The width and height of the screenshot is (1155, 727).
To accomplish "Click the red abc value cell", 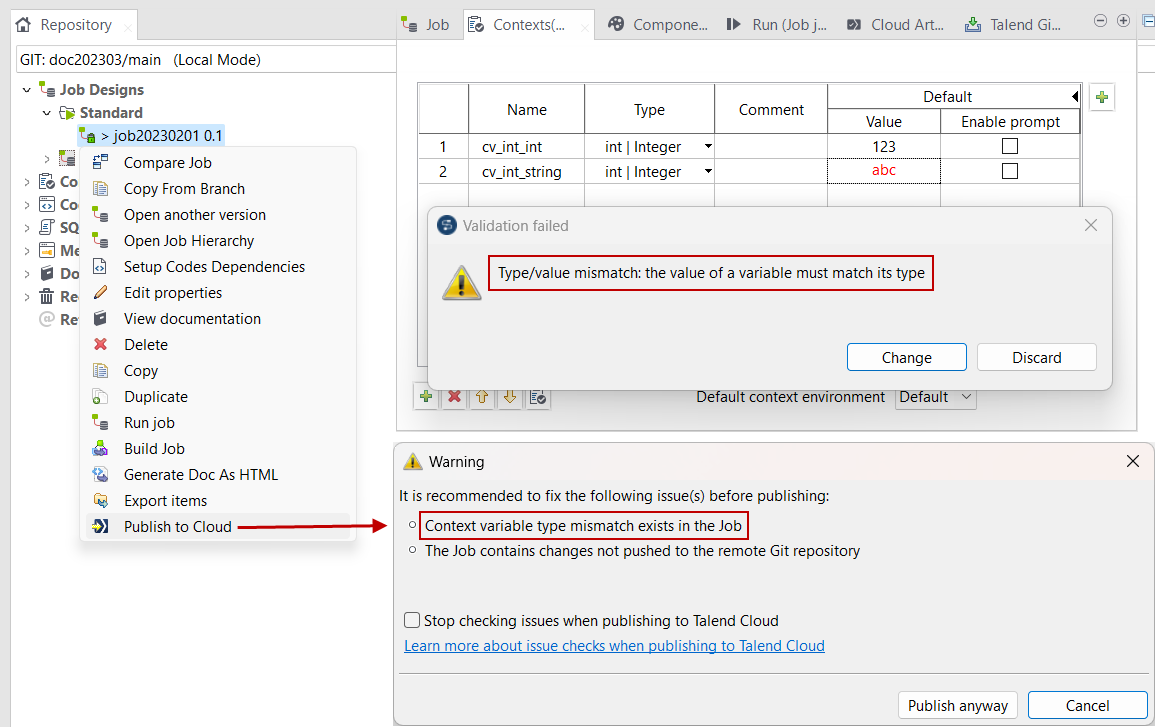I will pyautogui.click(x=883, y=171).
